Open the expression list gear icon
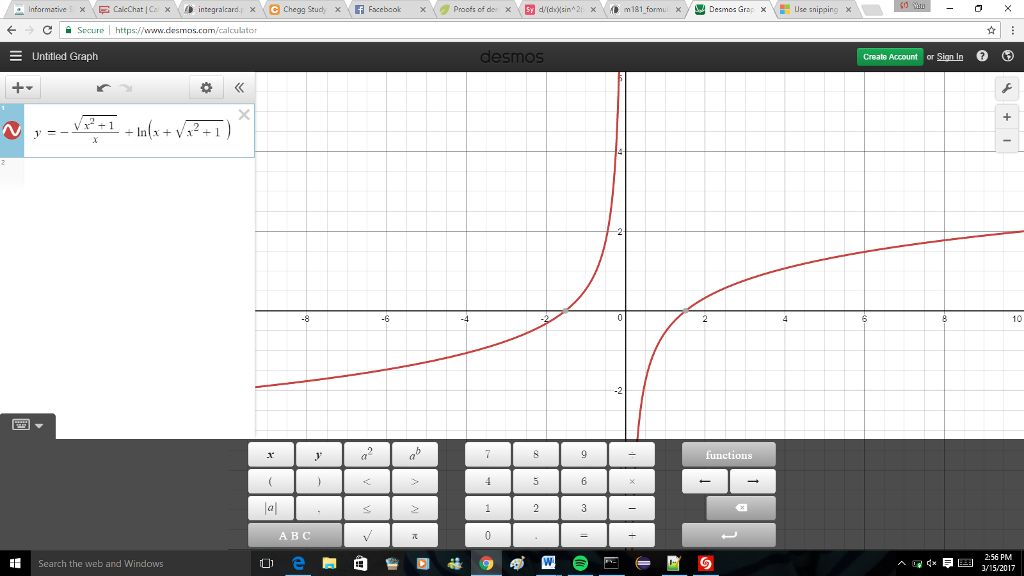The image size is (1024, 576). pyautogui.click(x=206, y=88)
